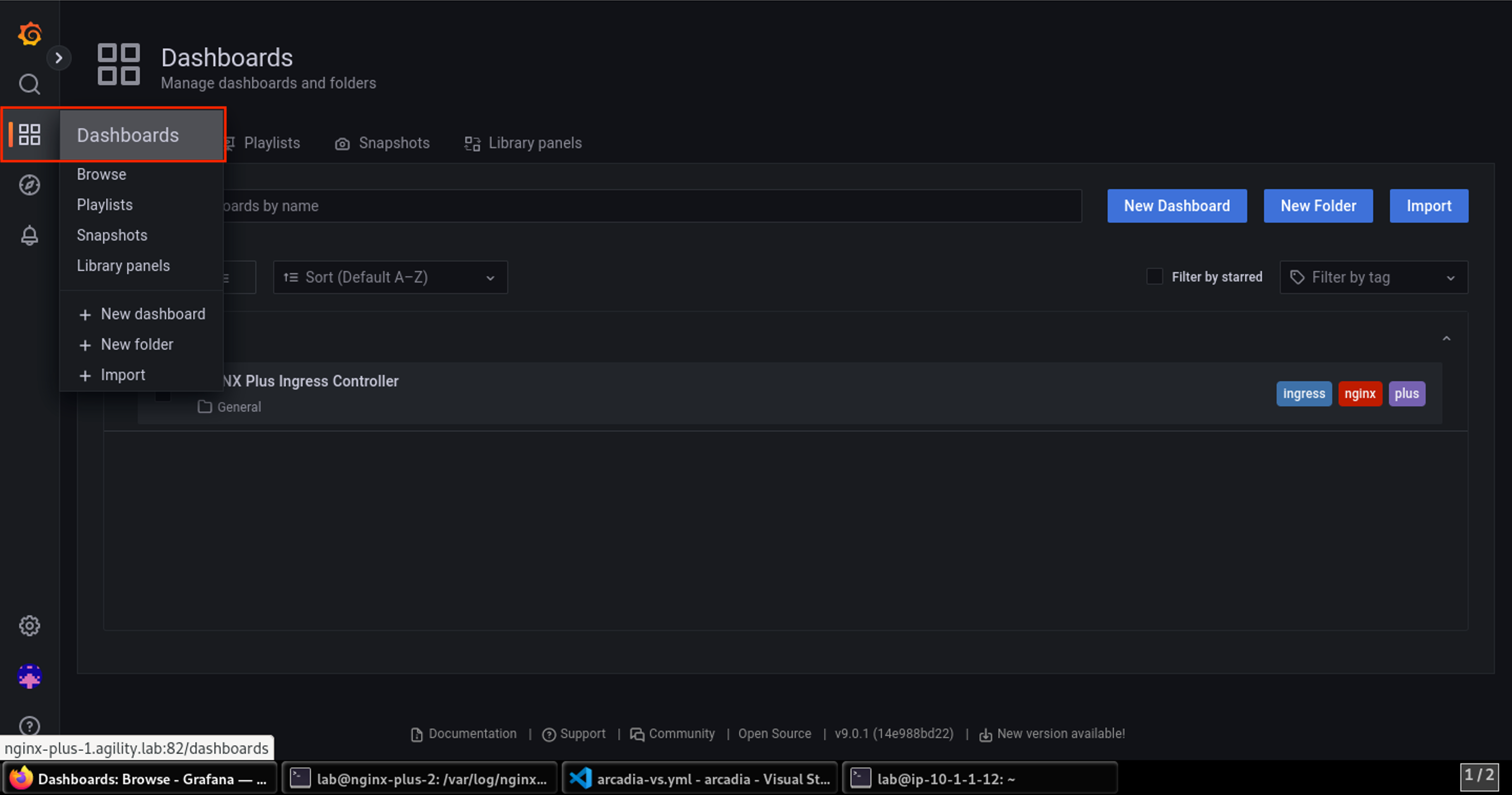This screenshot has width=1512, height=795.
Task: Click the terminal icon for lab@nginx-plus-2 task
Action: point(300,779)
